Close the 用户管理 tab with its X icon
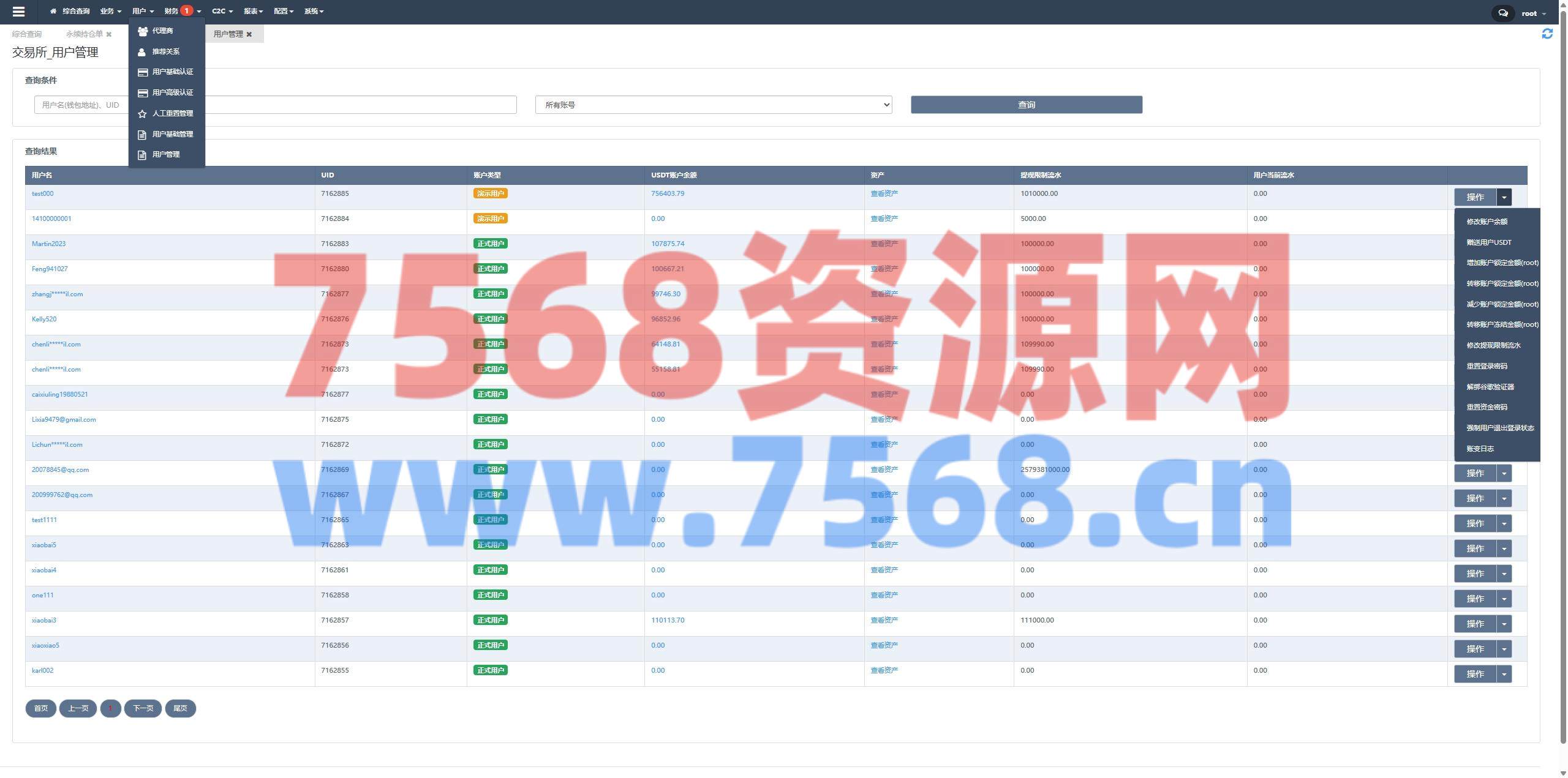The width and height of the screenshot is (1568, 778). pyautogui.click(x=249, y=34)
